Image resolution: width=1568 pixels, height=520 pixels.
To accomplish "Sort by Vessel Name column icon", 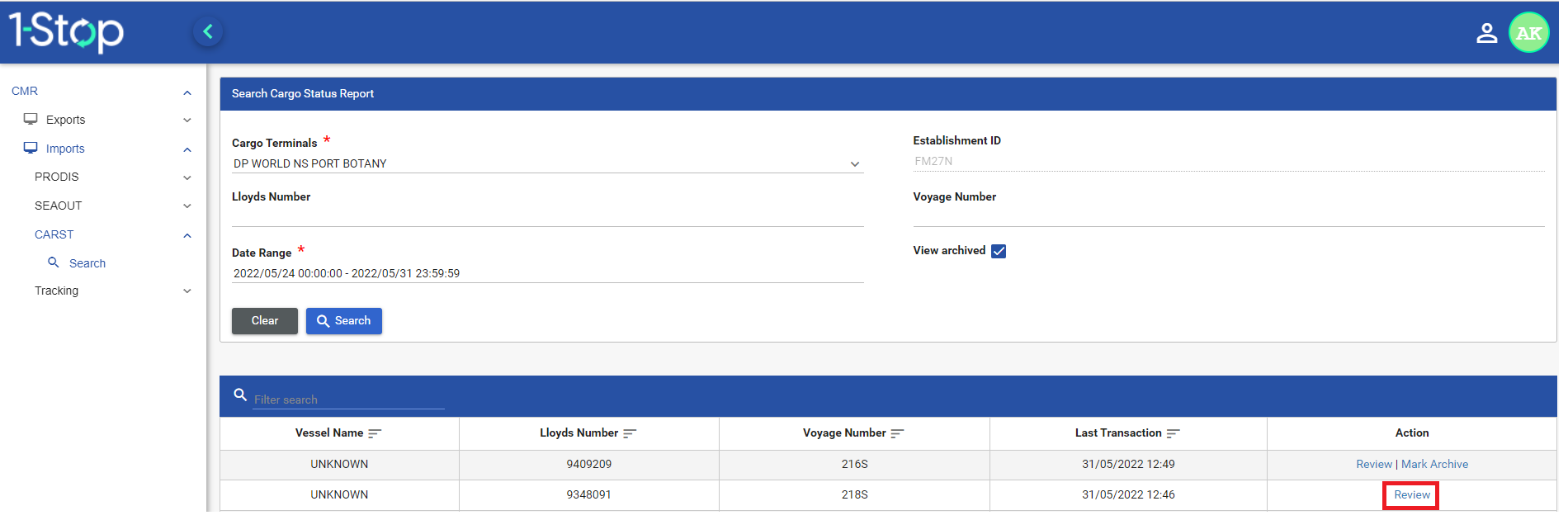I will (375, 433).
